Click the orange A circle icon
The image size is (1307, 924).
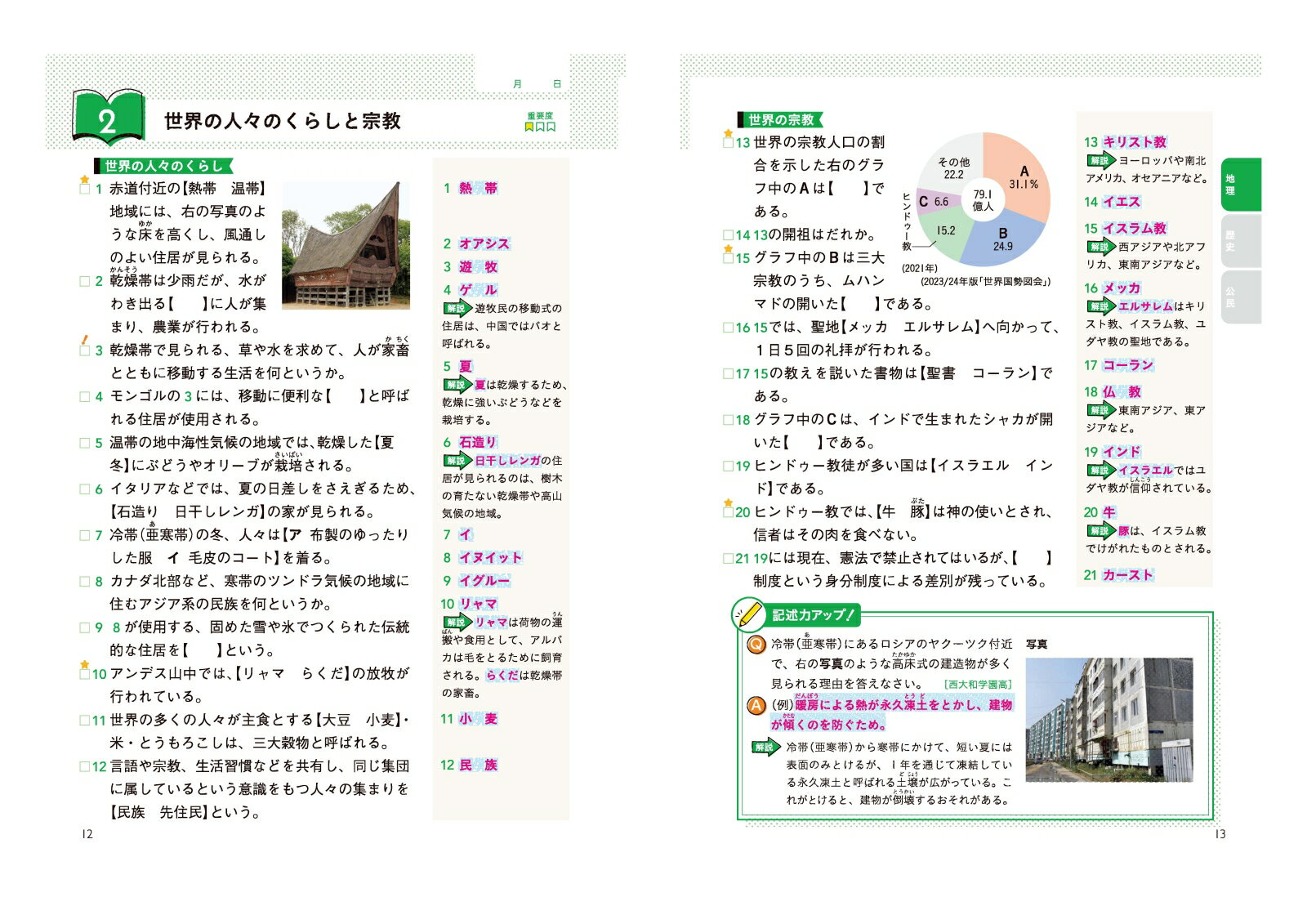[x=756, y=705]
